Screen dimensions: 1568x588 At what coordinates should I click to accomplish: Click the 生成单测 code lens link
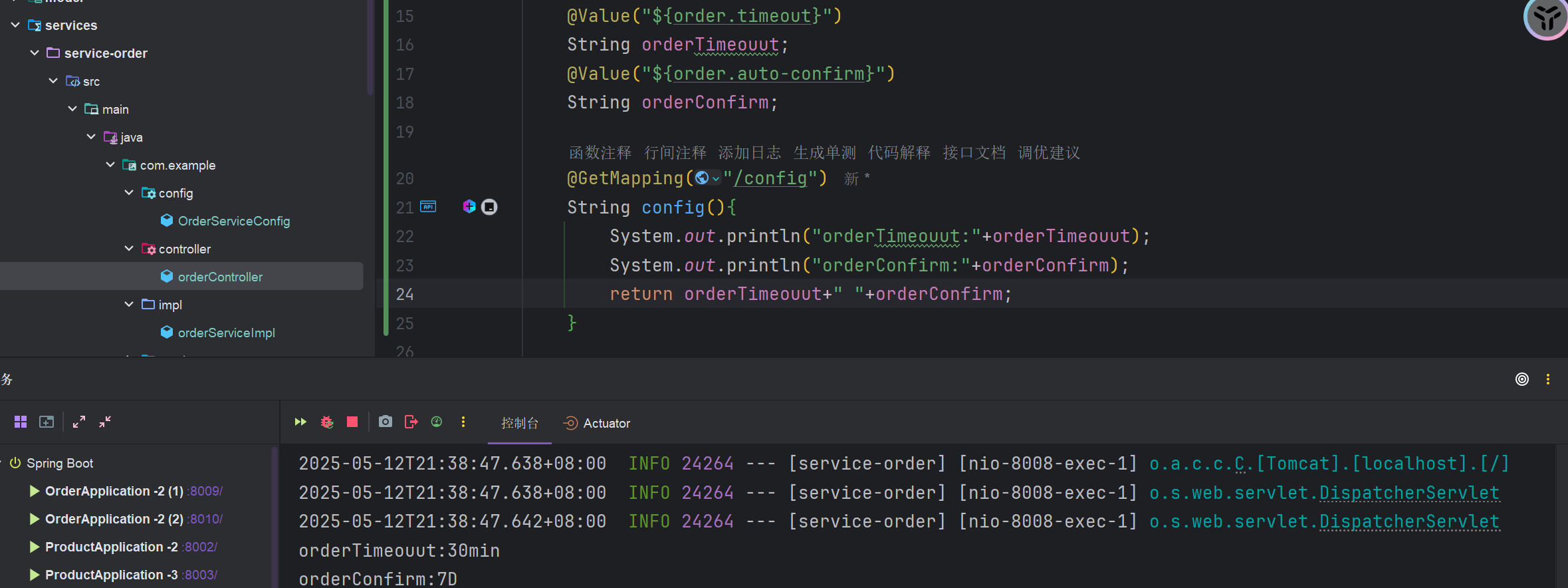[x=824, y=153]
